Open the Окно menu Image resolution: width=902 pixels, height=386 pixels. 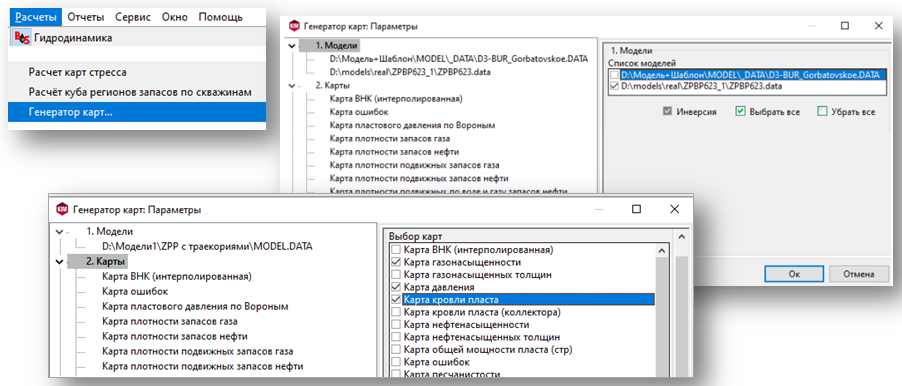(175, 17)
